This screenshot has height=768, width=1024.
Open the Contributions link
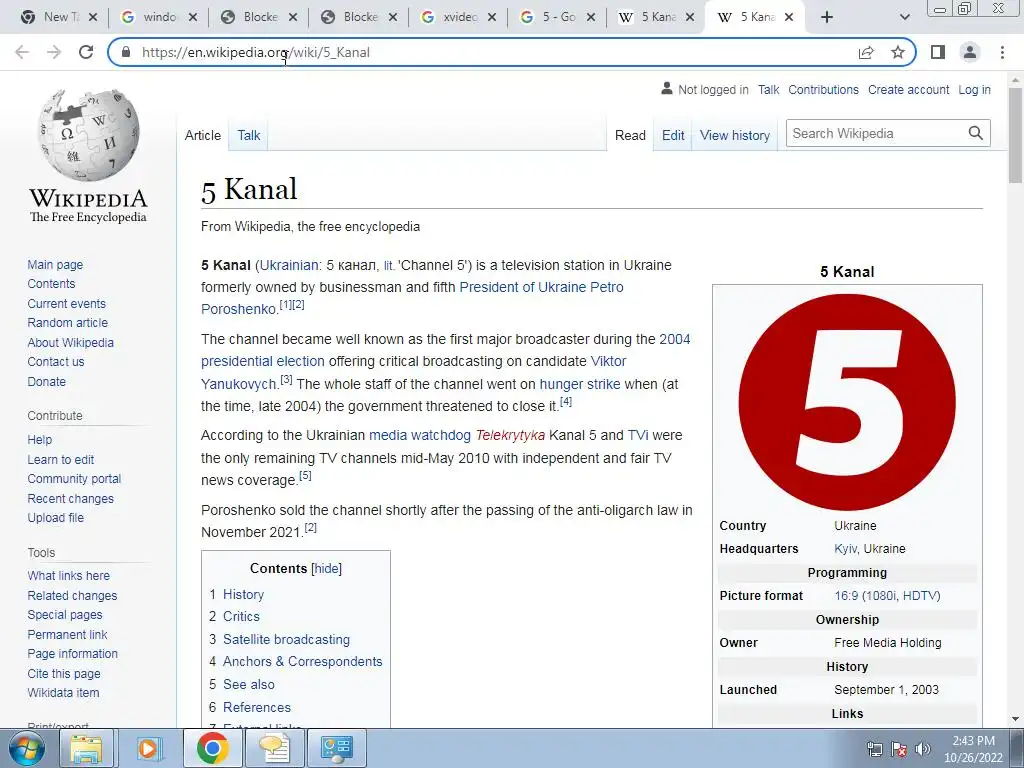pyautogui.click(x=823, y=89)
